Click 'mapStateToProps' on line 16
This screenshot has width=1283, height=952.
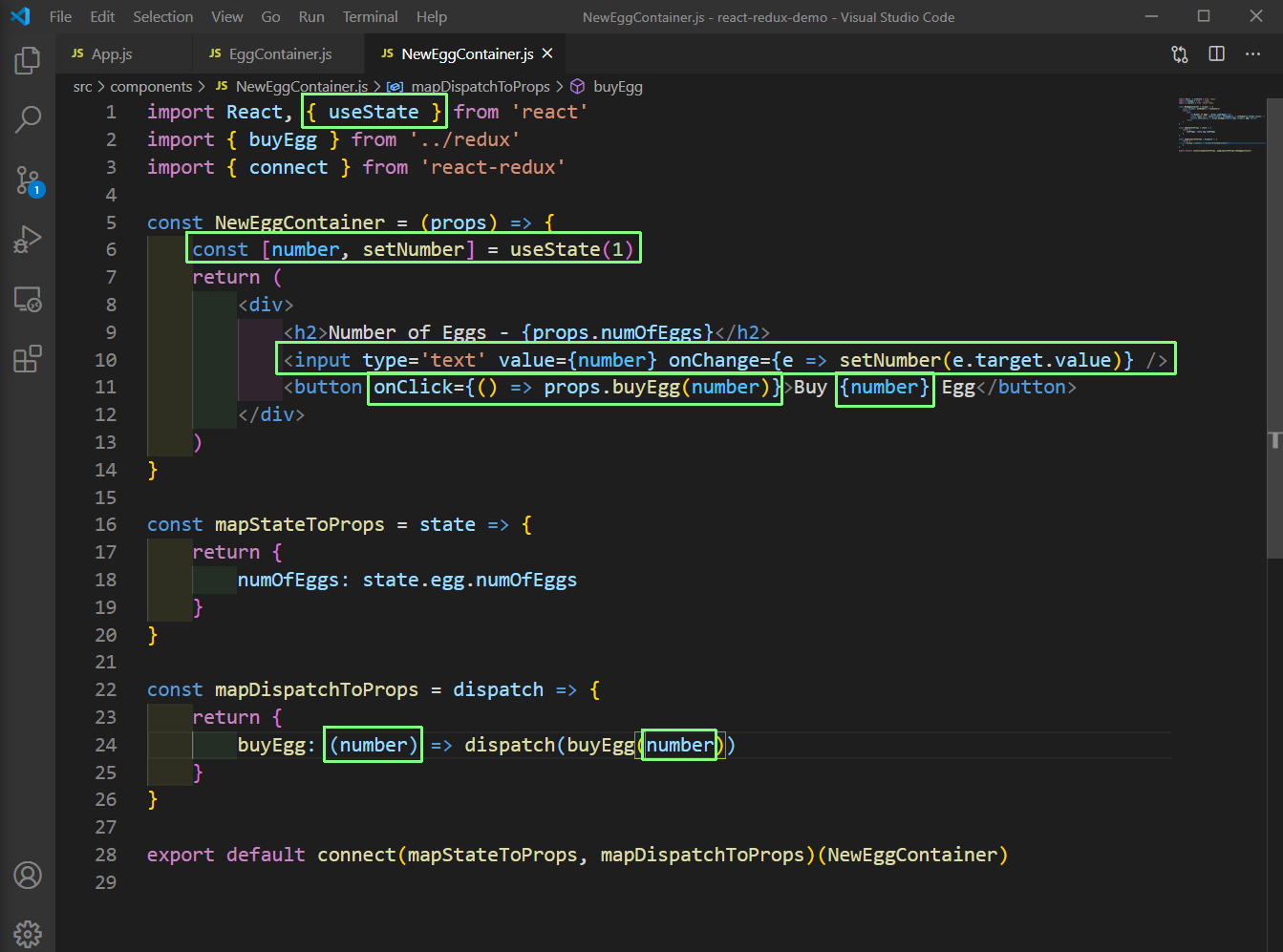tap(300, 524)
